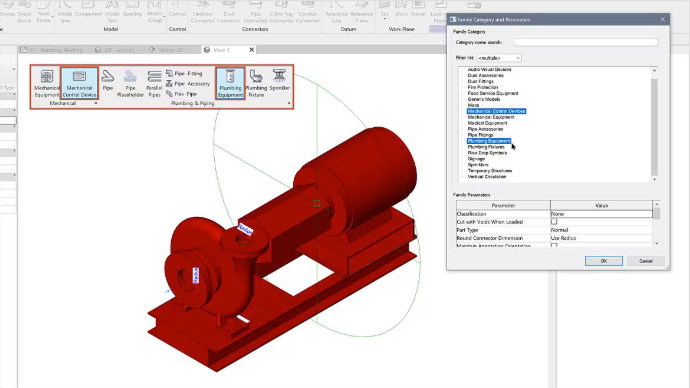Viewport: 690px width, 388px height.
Task: Confirm the dialog with OK
Action: 604,261
